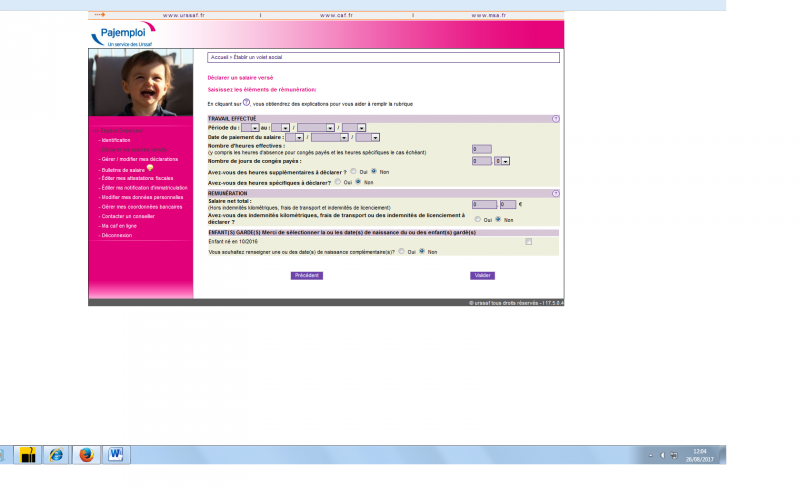Viewport: 800px width, 500px height.
Task: Click Espace Employeur heading in sidebar
Action: point(121,131)
